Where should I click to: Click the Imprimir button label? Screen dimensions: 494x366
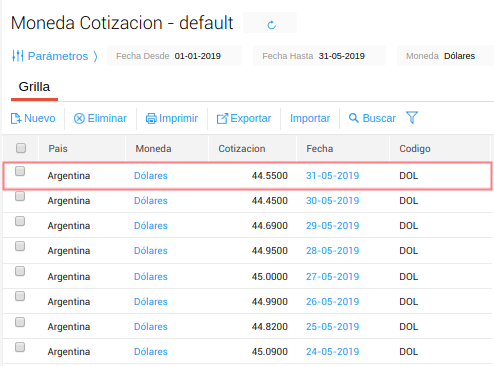tap(178, 118)
